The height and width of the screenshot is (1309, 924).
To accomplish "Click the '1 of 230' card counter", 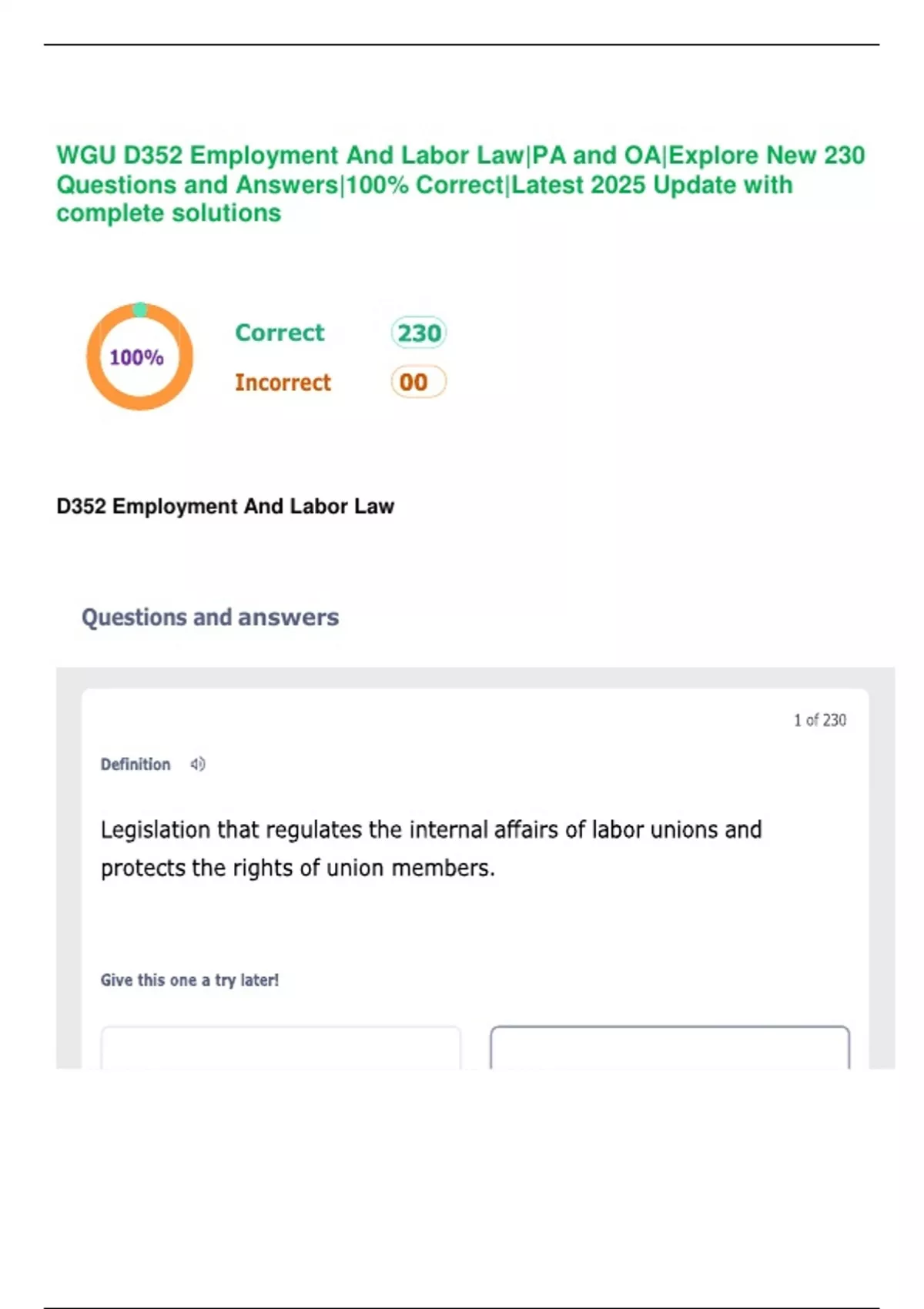I will tap(819, 720).
